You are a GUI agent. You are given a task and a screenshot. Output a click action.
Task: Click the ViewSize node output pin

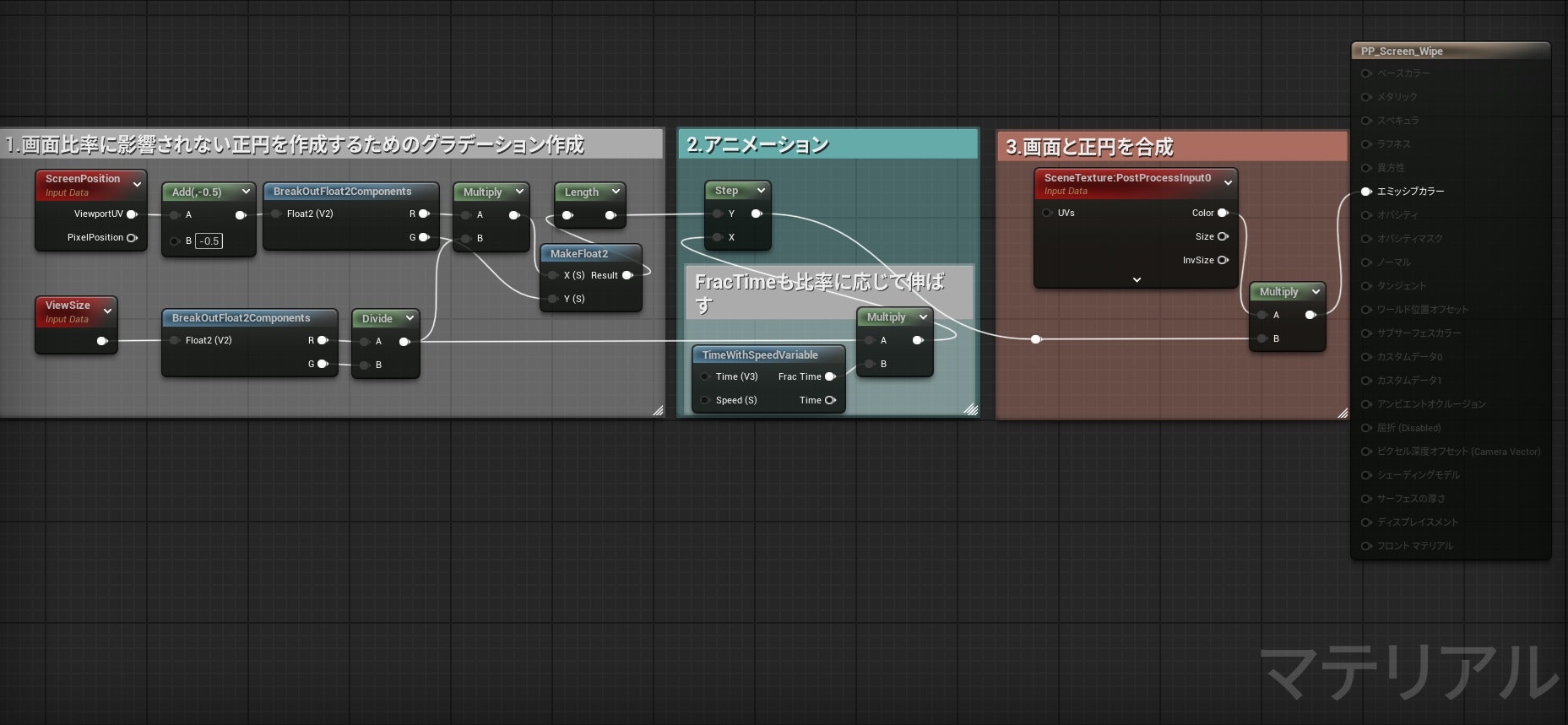tap(102, 341)
